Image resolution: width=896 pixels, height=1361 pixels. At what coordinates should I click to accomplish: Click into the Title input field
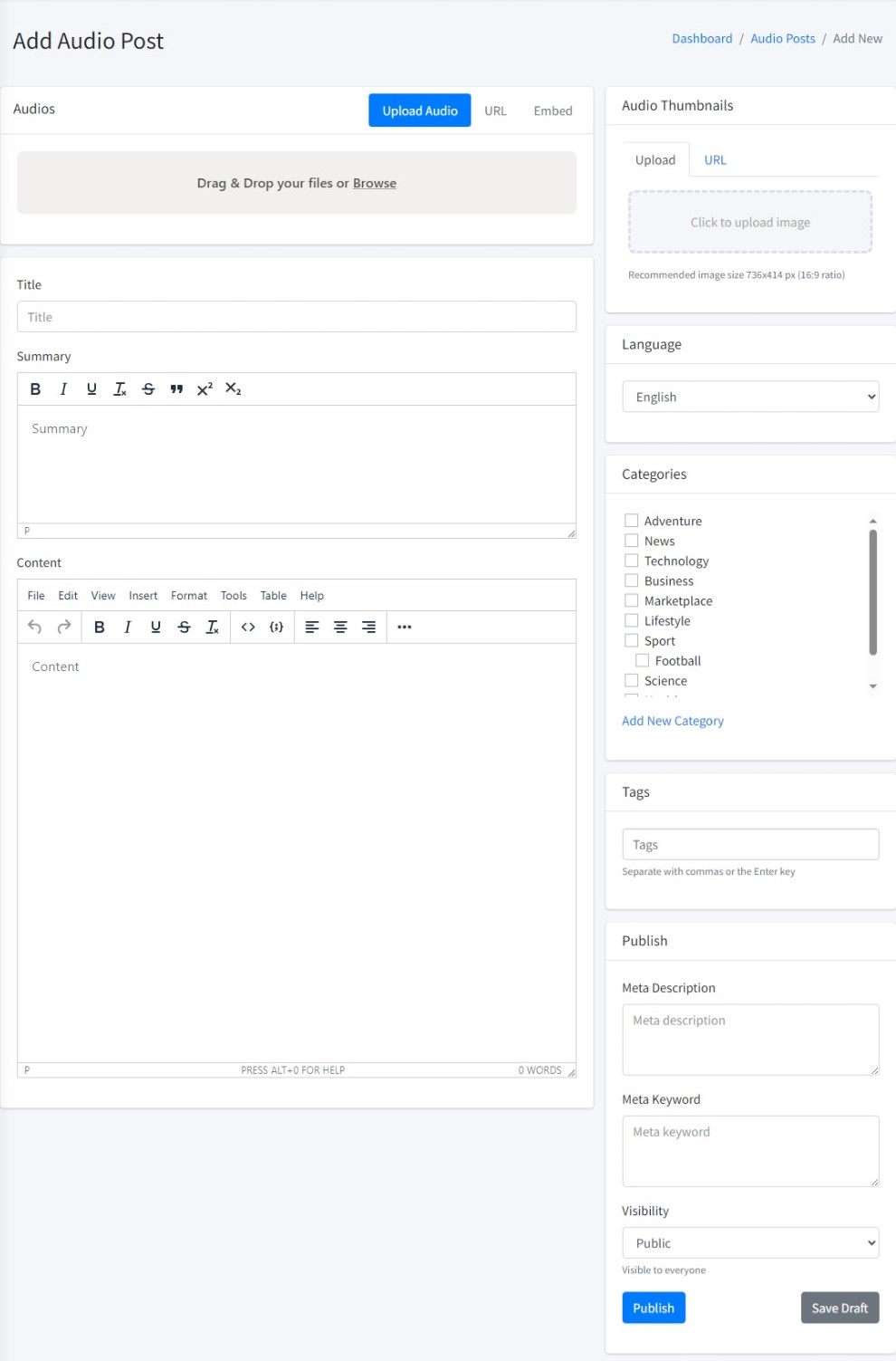(x=296, y=317)
